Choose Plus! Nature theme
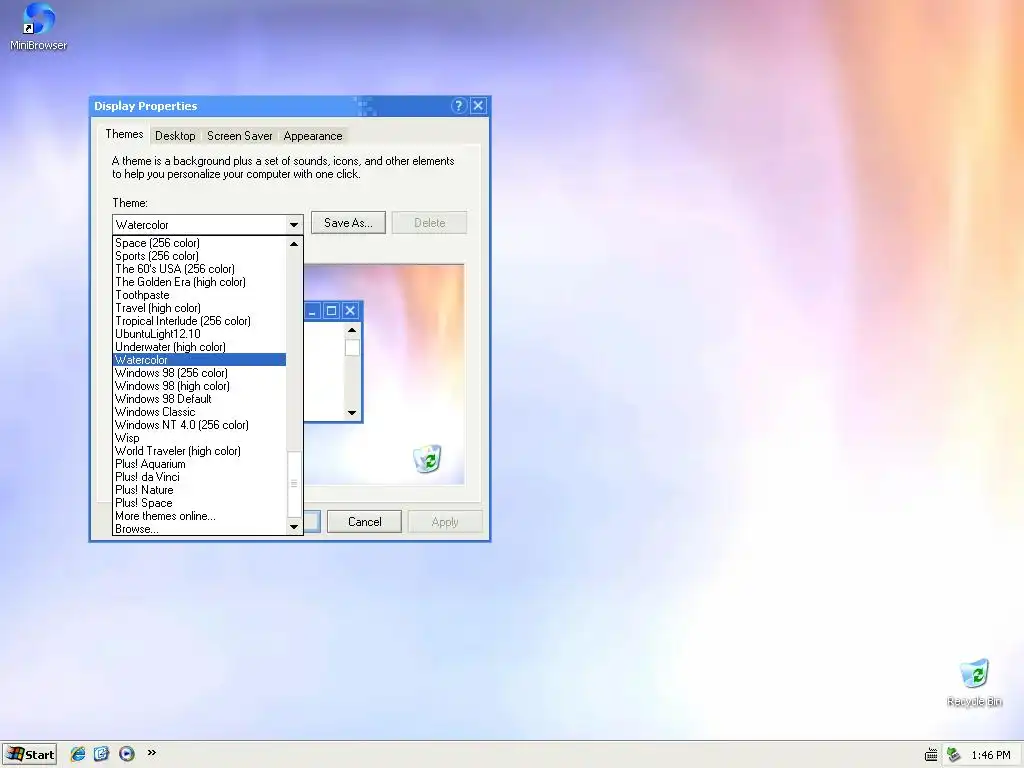1024x768 pixels. [x=200, y=490]
